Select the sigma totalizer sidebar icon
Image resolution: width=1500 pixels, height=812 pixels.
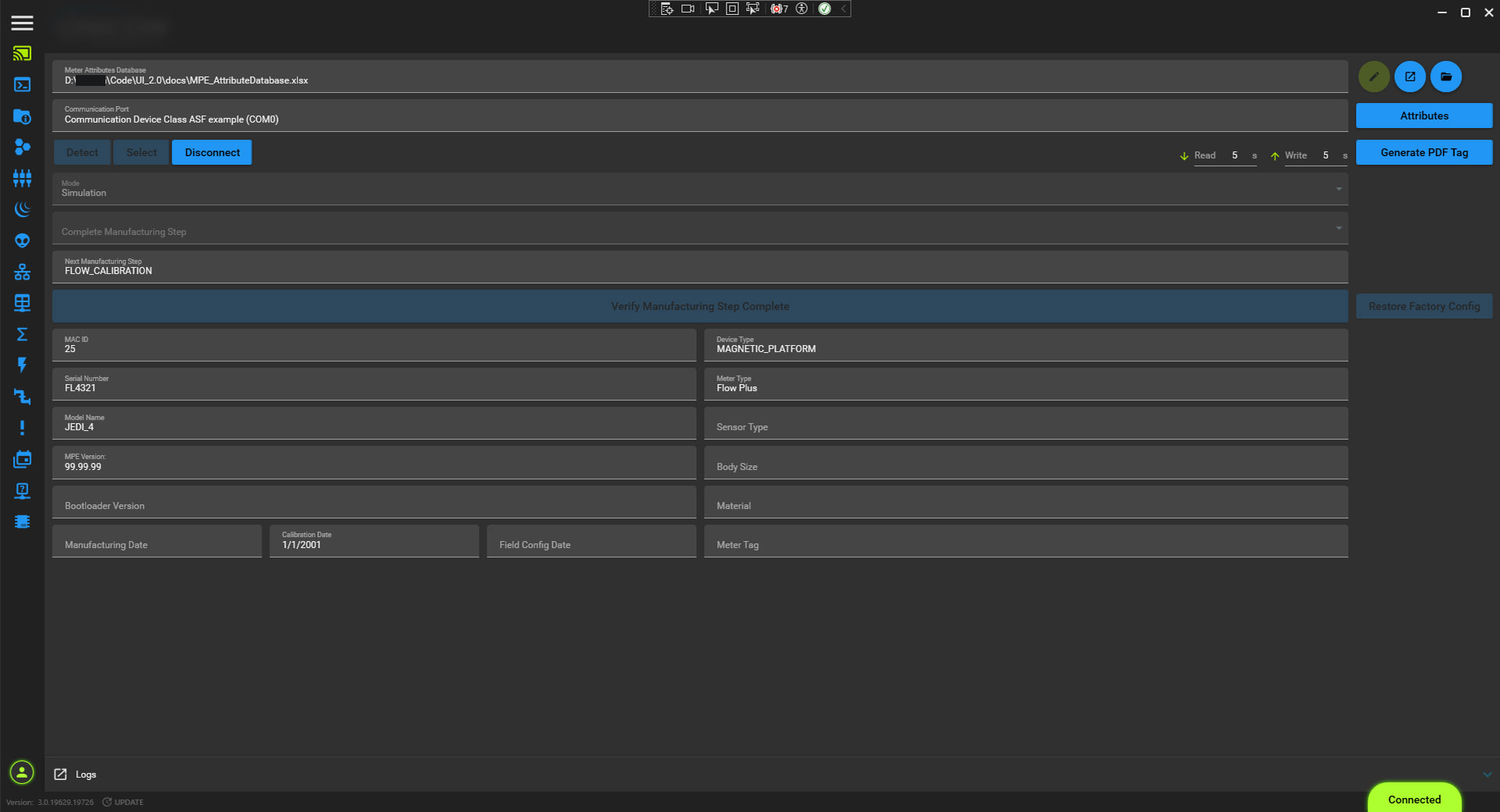(22, 334)
